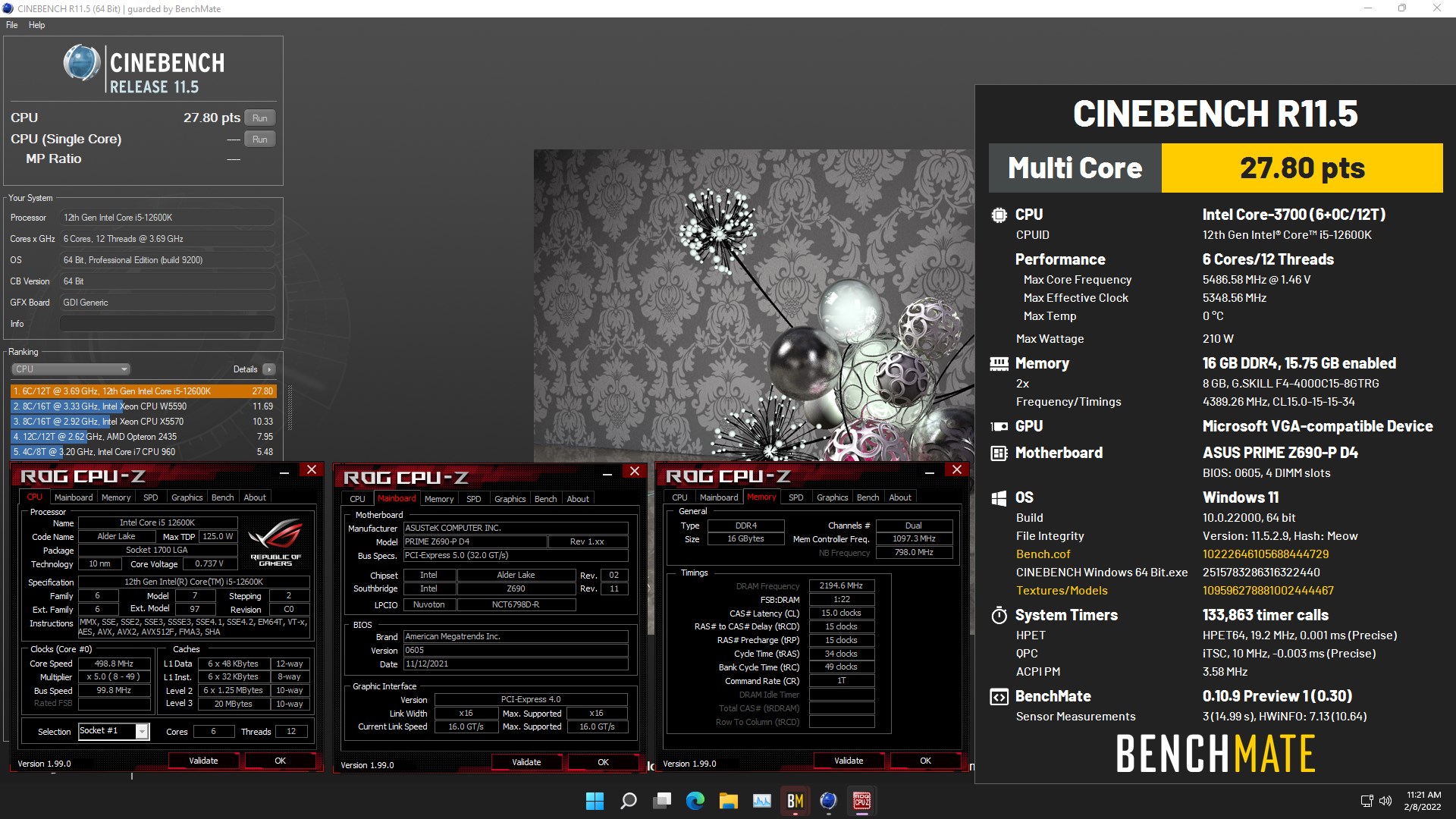Screen dimensions: 1456x819
Task: Open About tab in first CPU-Z window
Action: 255,497
